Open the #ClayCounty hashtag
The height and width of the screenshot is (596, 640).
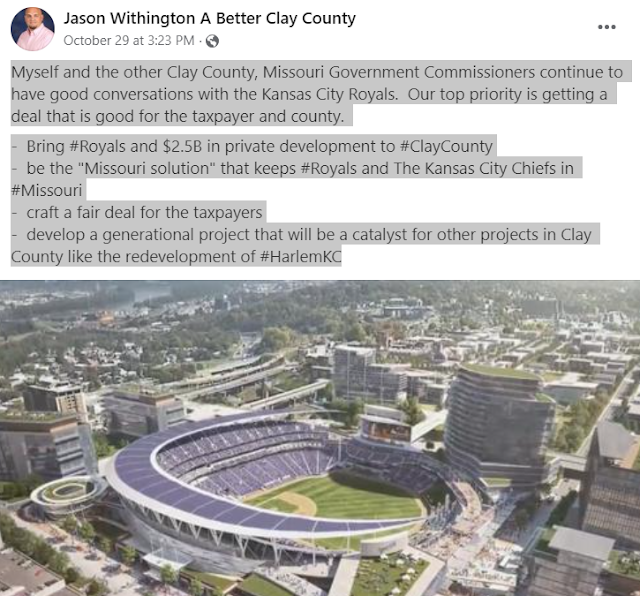[446, 146]
